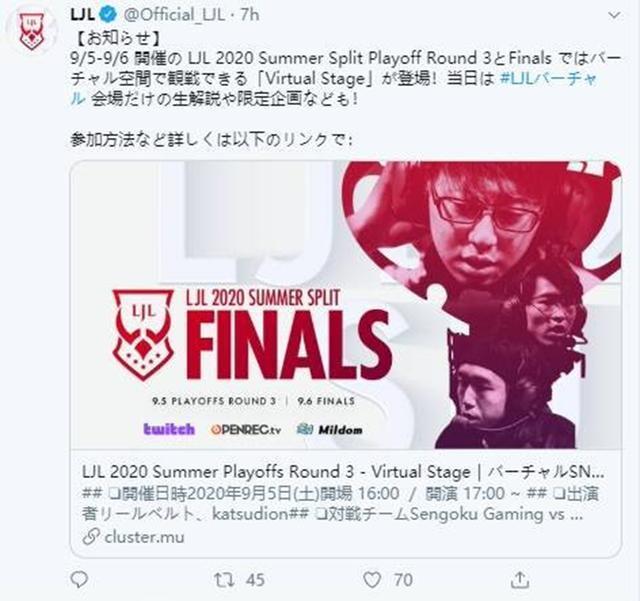This screenshot has width=640, height=601.
Task: Click the OPENREC.tv logo in banner
Action: (x=246, y=430)
